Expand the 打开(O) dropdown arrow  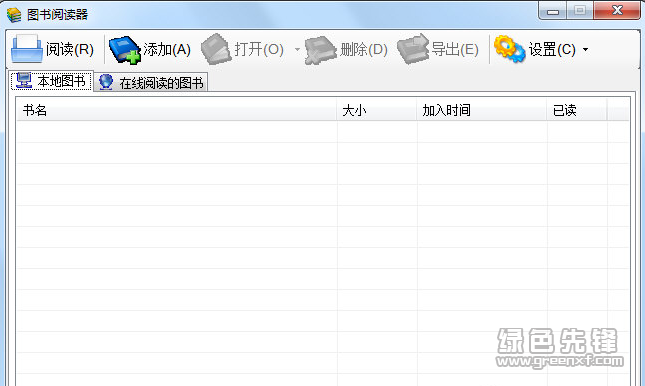point(297,50)
